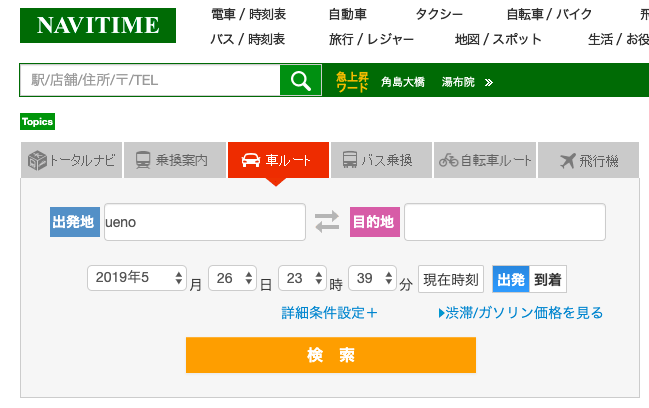Click the empty 目的地 destination field
649x408 pixels.
coord(505,222)
